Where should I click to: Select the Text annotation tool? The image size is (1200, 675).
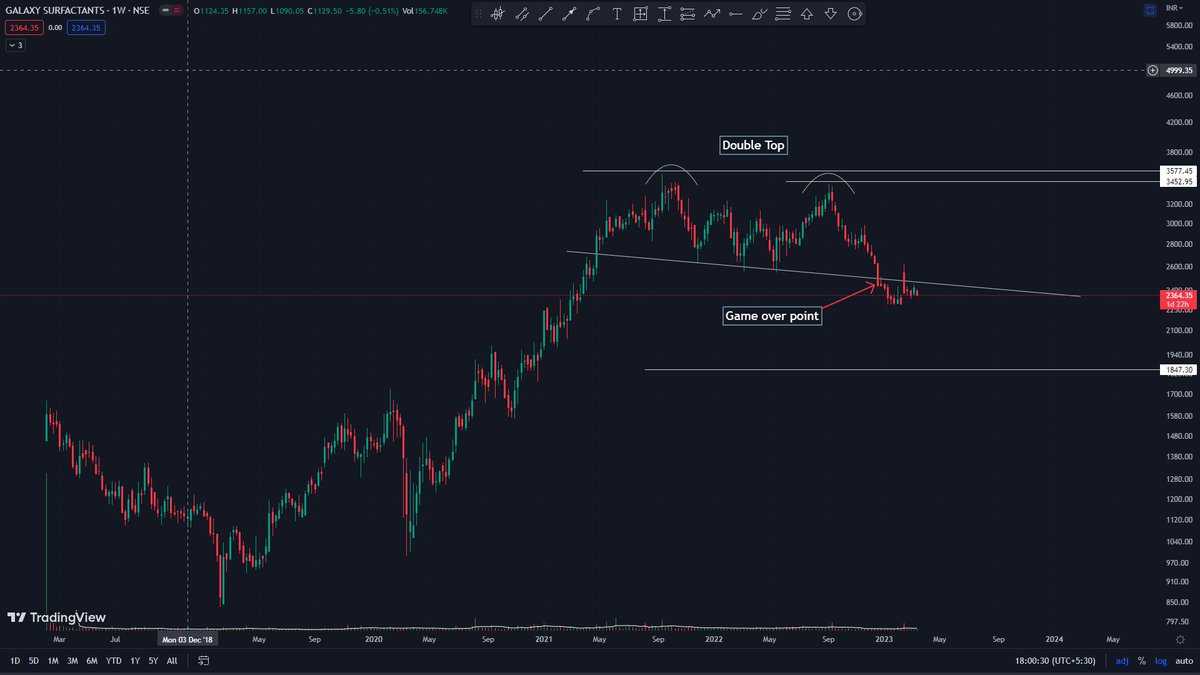coord(617,14)
